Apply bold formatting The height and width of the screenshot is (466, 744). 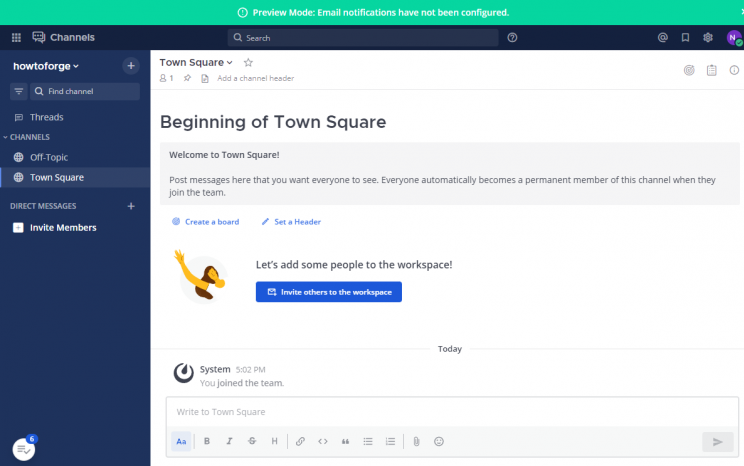click(x=207, y=441)
